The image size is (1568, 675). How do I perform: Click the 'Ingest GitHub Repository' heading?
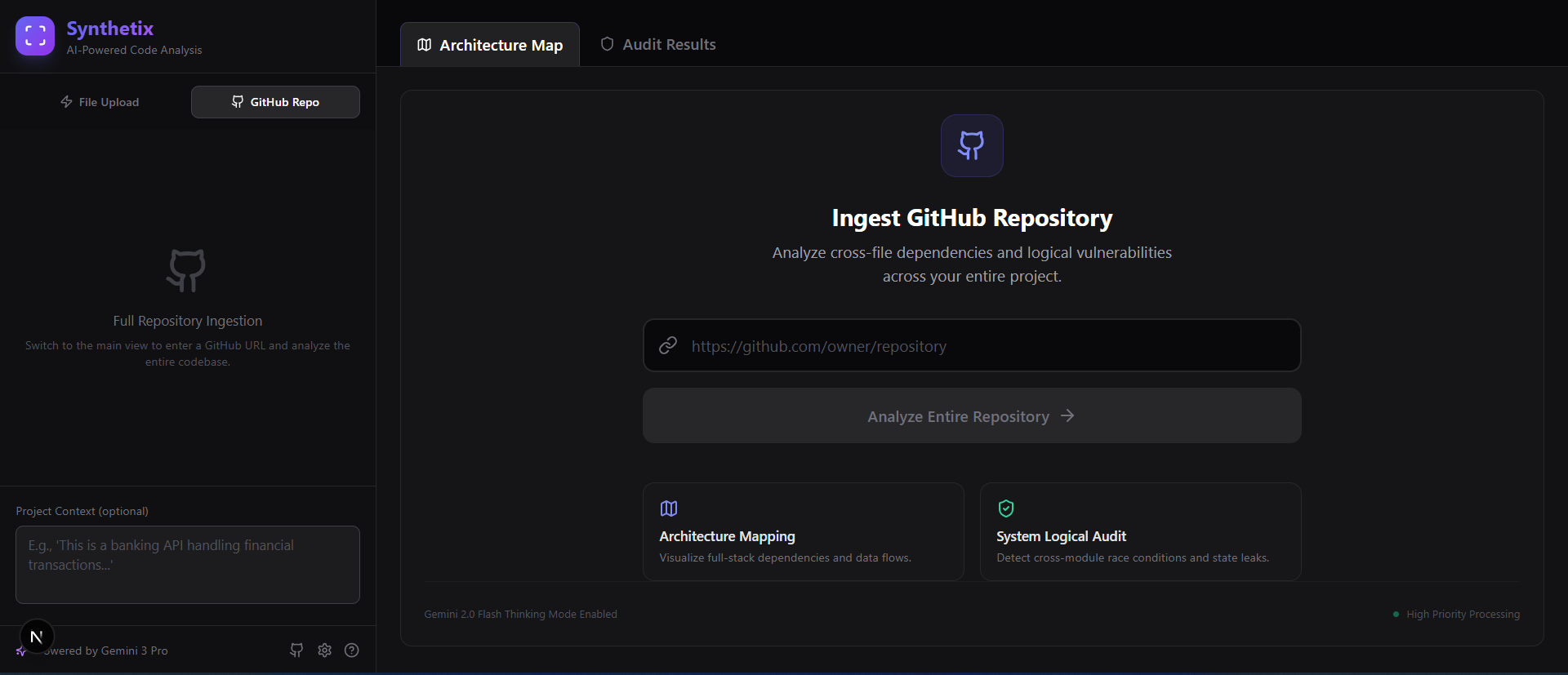pos(972,218)
